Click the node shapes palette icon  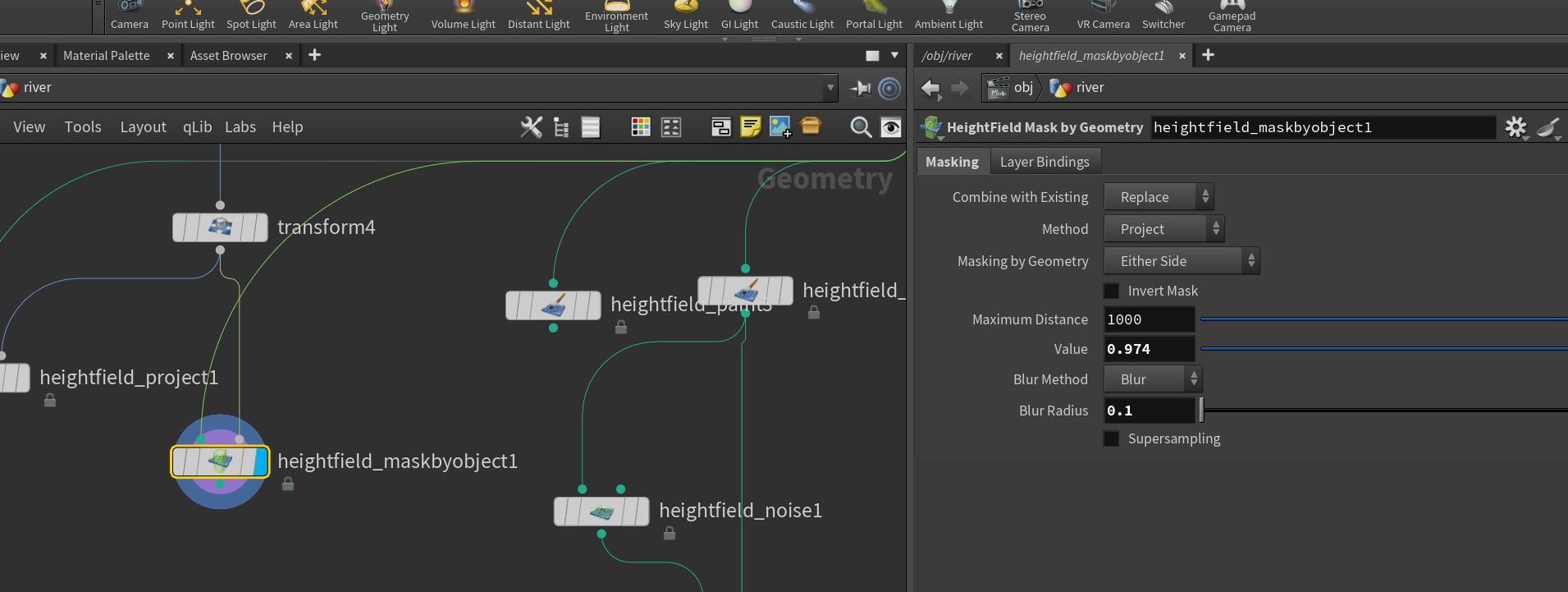point(671,126)
